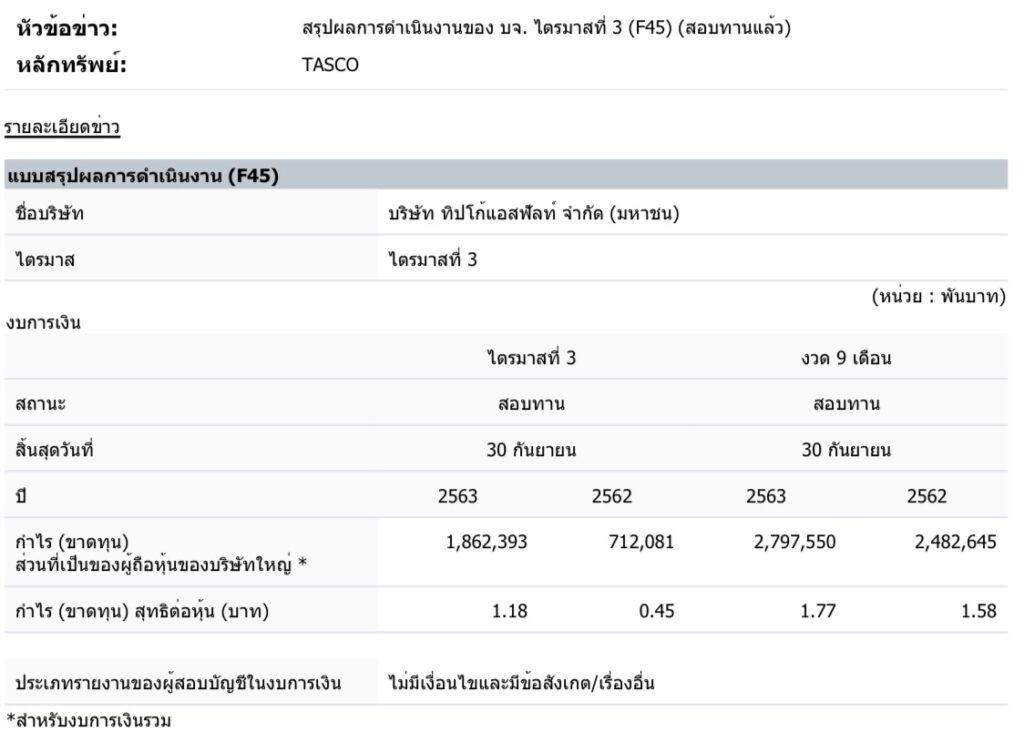Click the auditor opinion text ไม่มีเงื่อนไขและมีข้อสังเกต/เรื่องอื่น
This screenshot has height=742, width=1024.
521,684
